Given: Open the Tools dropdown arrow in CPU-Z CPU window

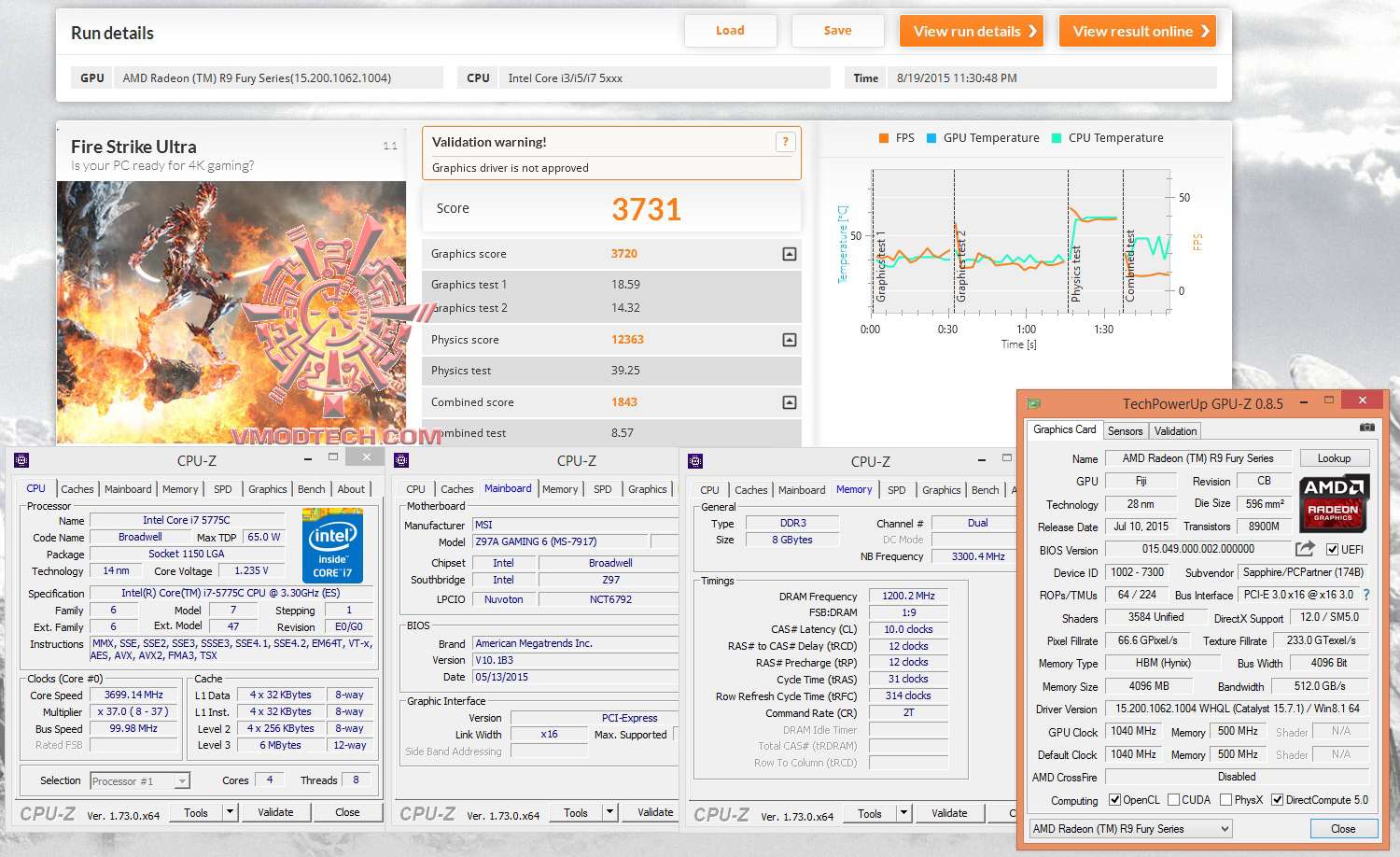Looking at the screenshot, I should (230, 812).
